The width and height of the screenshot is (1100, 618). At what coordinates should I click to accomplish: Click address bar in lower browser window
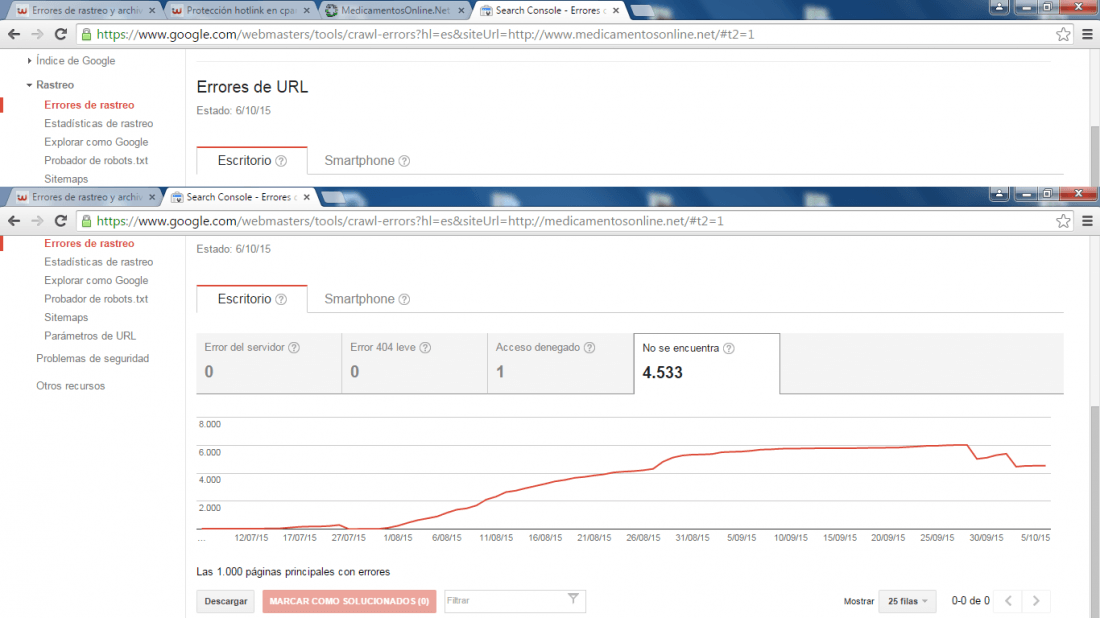(575, 221)
